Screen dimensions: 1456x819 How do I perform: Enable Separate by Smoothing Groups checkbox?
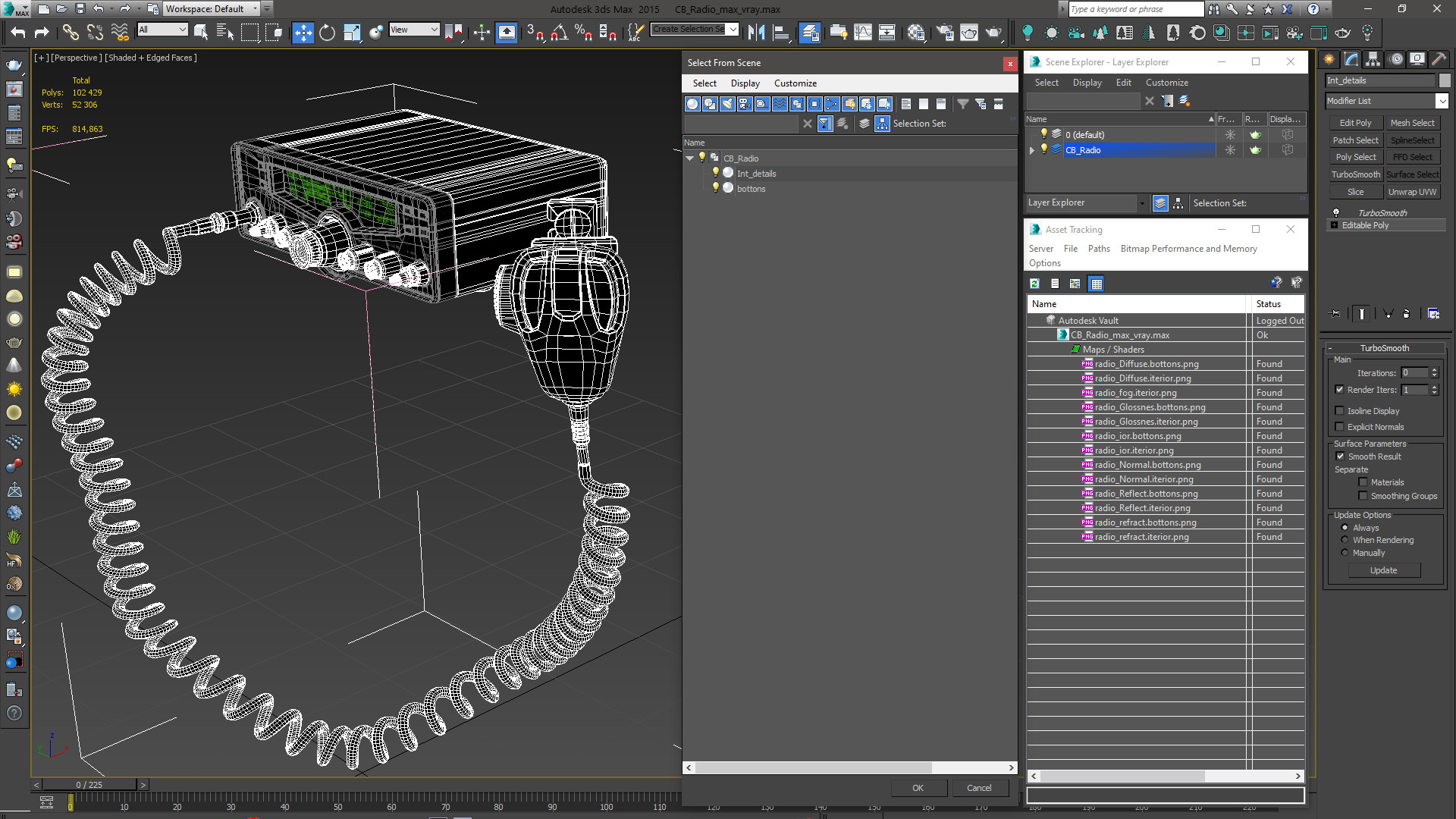[x=1363, y=496]
